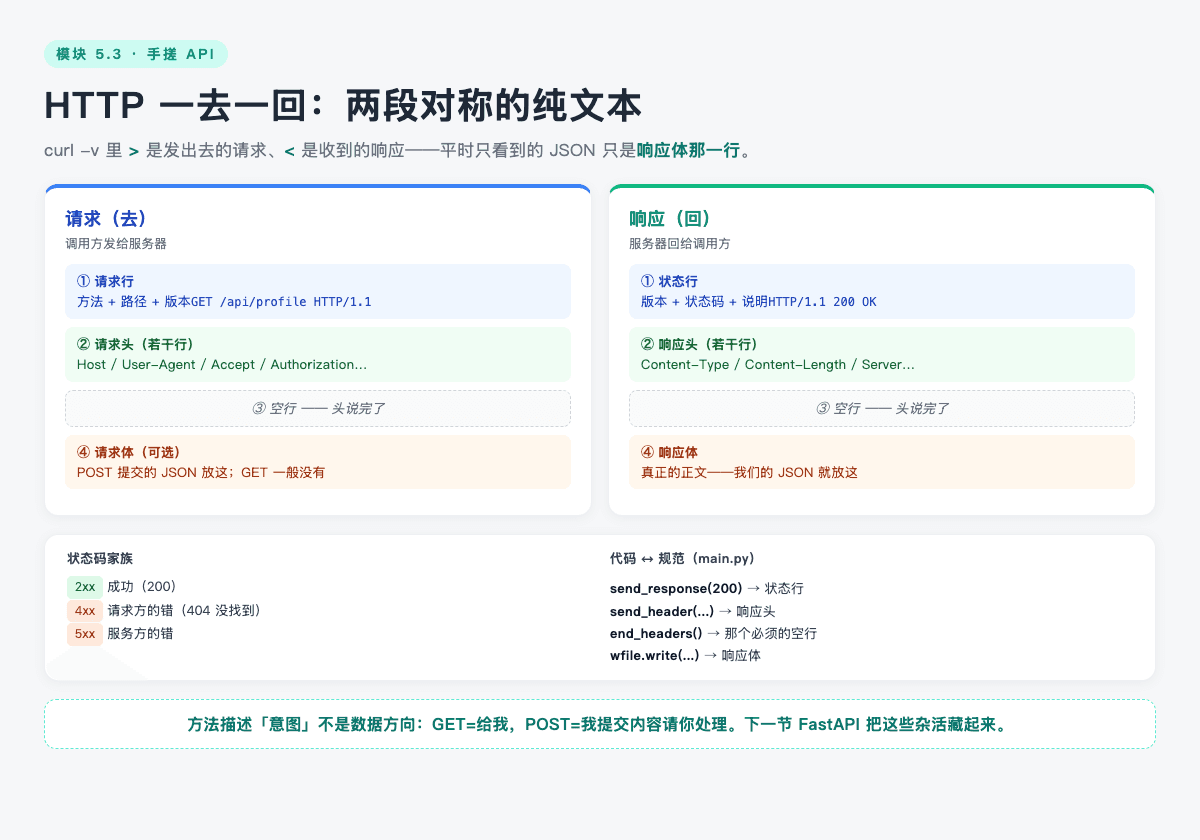Click the 调用方发给服务器 subtitle
This screenshot has width=1200, height=840.
(116, 243)
